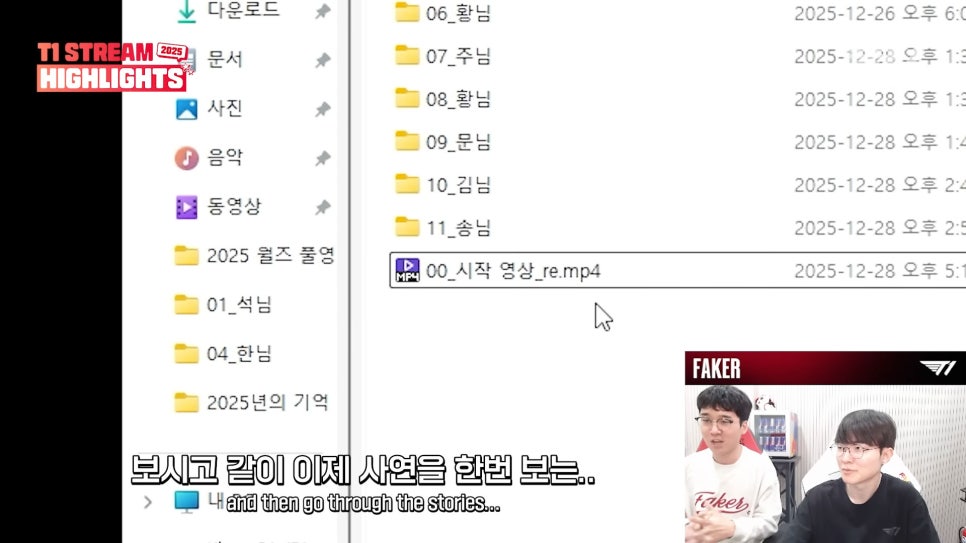Select the 10_김님 folder
The height and width of the screenshot is (543, 966).
[x=458, y=185]
